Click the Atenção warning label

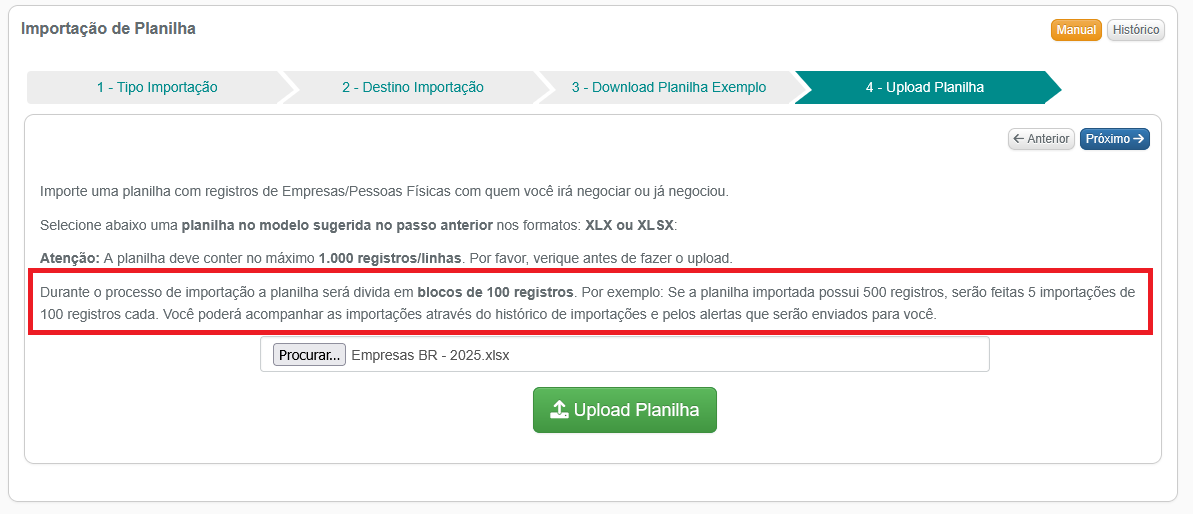click(69, 258)
